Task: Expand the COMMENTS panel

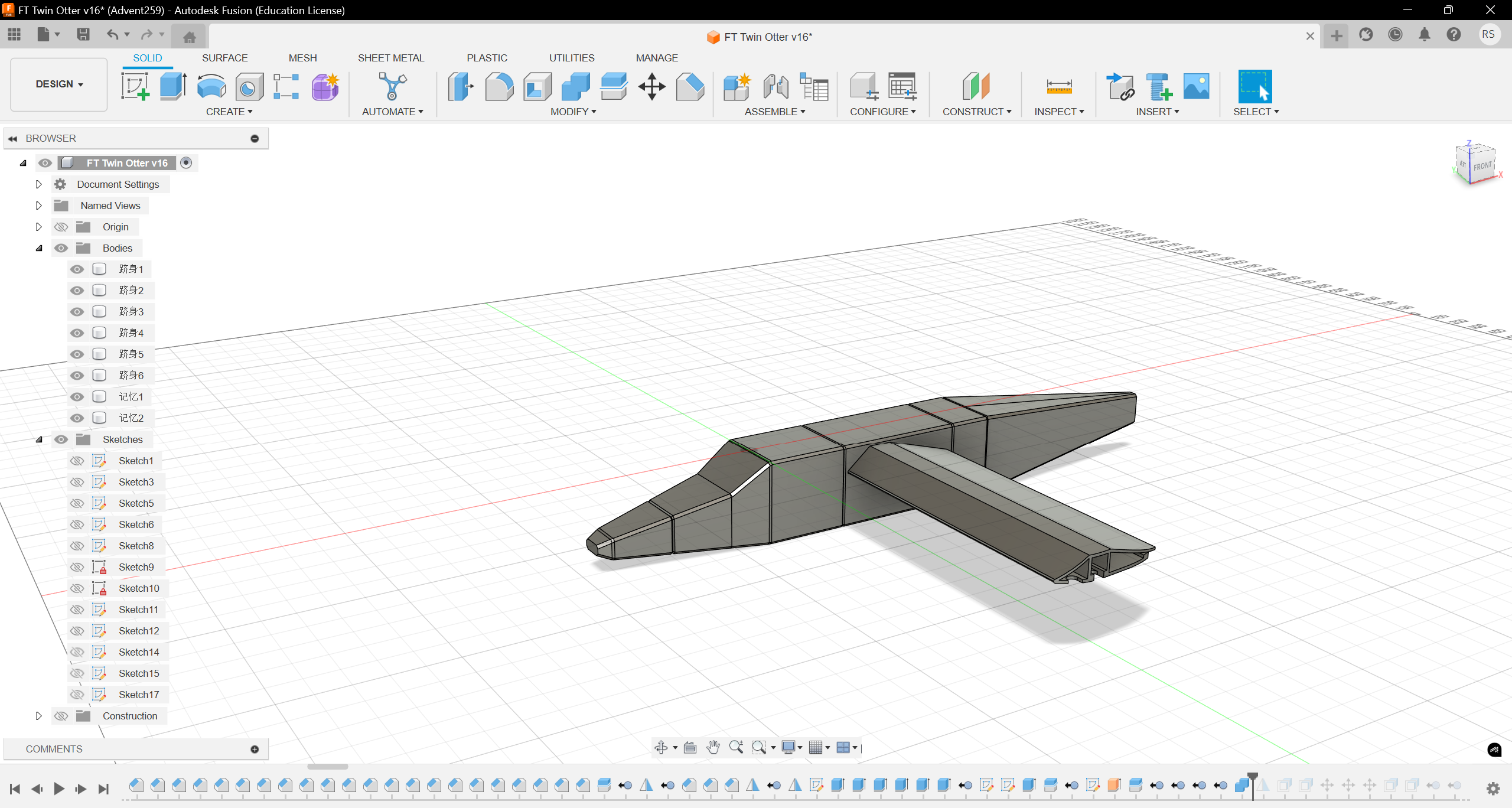Action: click(255, 749)
